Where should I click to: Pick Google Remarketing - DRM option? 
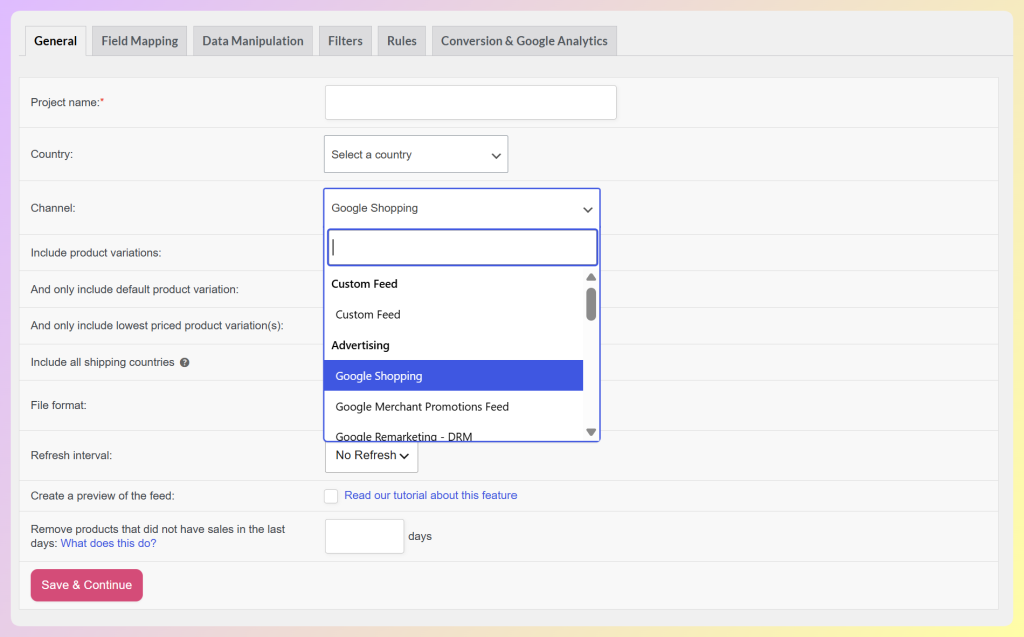click(453, 434)
